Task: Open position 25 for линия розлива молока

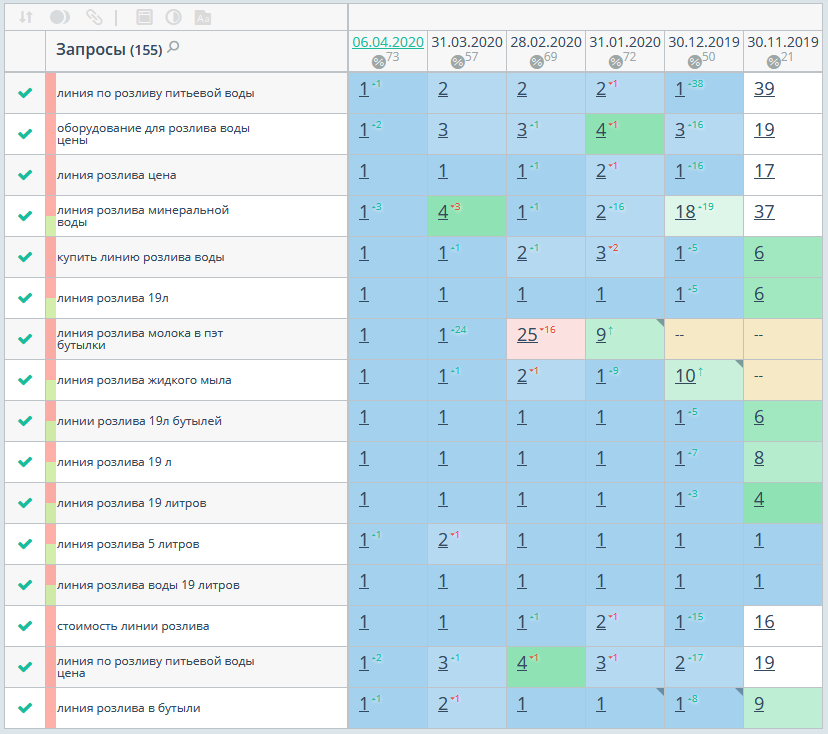Action: point(527,335)
